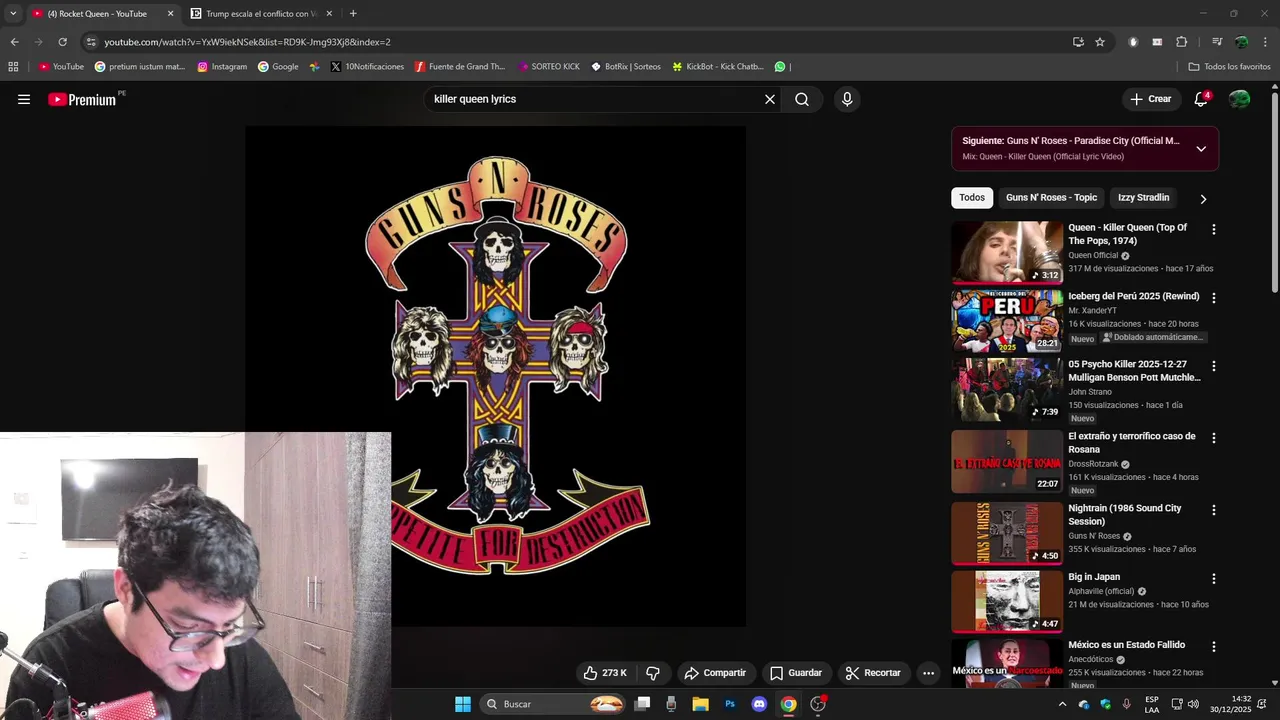1280x720 pixels.
Task: Open the KickBot - Kick Chatb... bookmark
Action: pyautogui.click(x=718, y=67)
